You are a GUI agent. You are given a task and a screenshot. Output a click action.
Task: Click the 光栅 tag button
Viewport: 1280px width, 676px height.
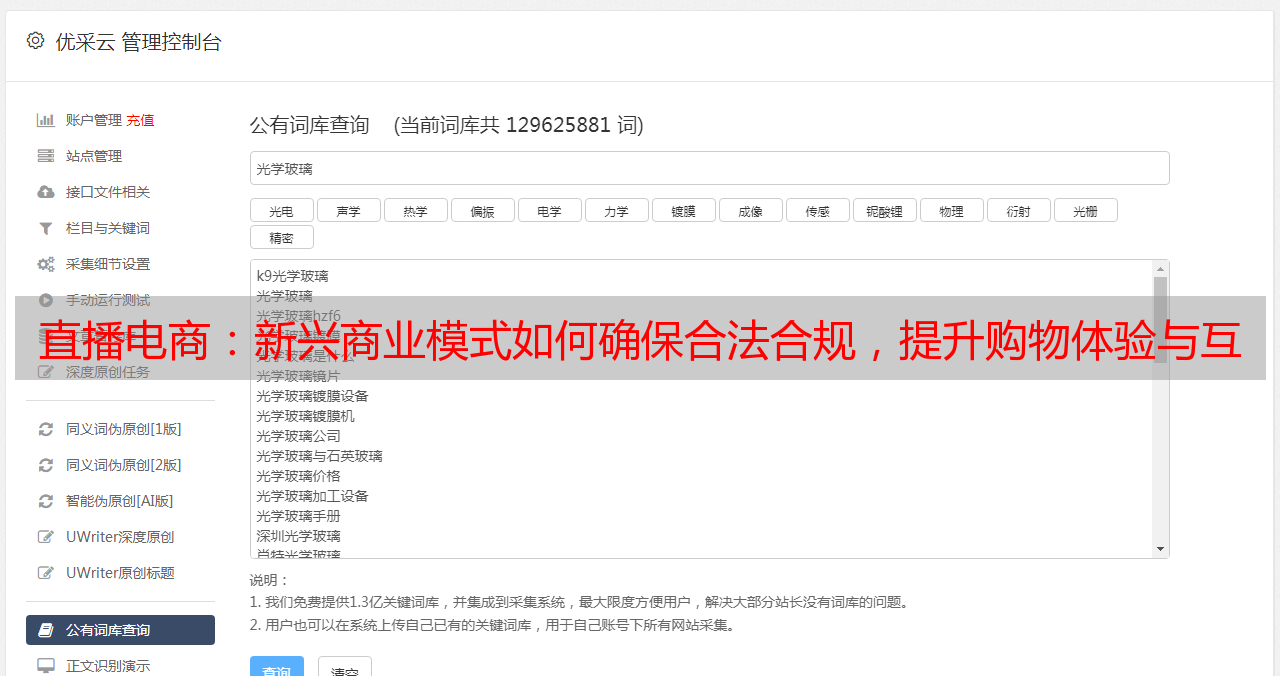pyautogui.click(x=1086, y=210)
